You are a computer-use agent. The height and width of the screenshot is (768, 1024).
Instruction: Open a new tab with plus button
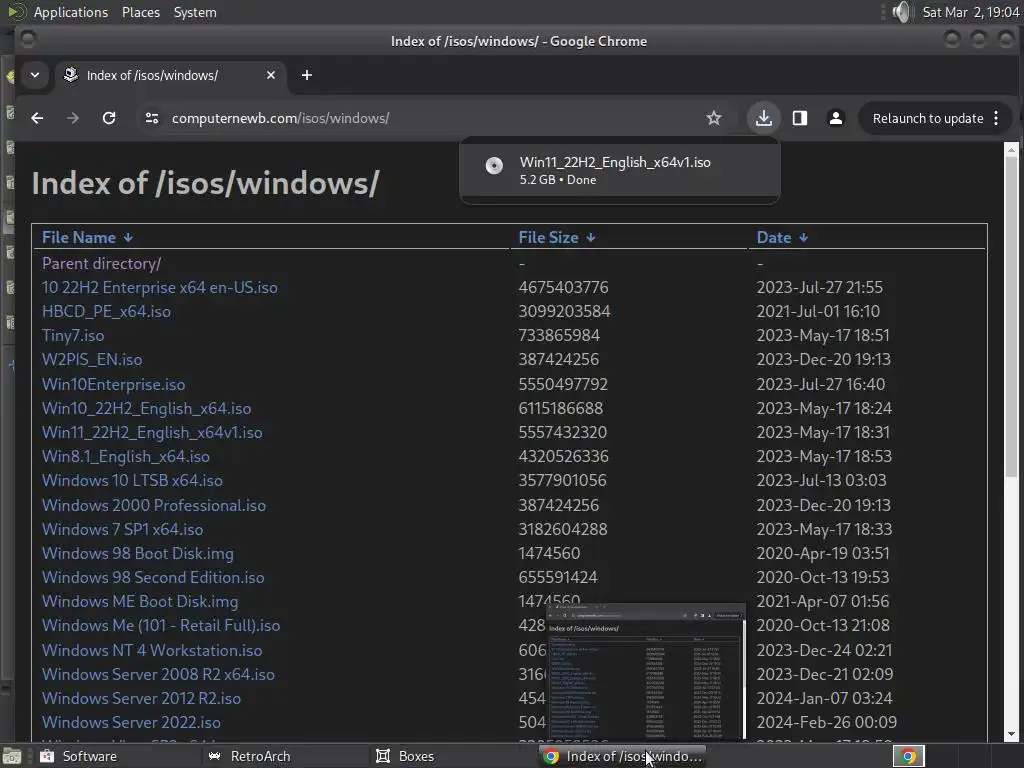(307, 75)
